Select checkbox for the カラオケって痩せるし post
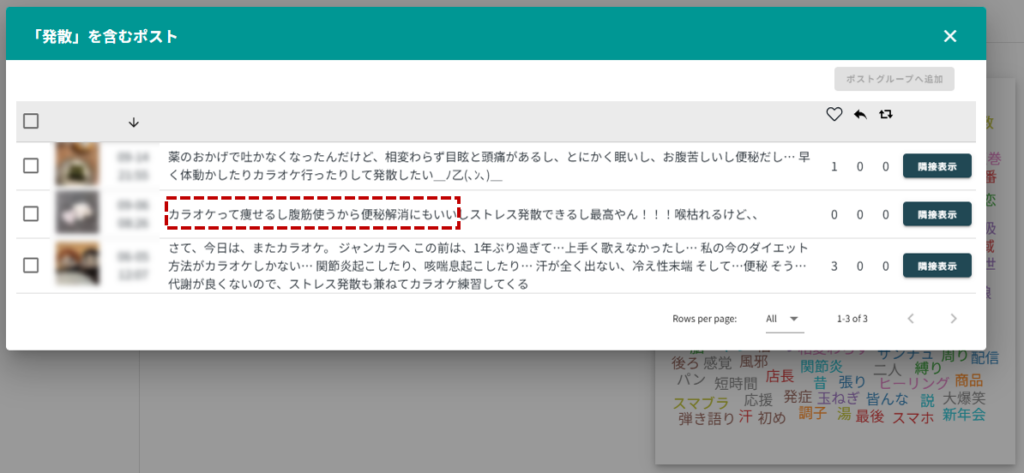This screenshot has height=473, width=1024. click(x=31, y=214)
